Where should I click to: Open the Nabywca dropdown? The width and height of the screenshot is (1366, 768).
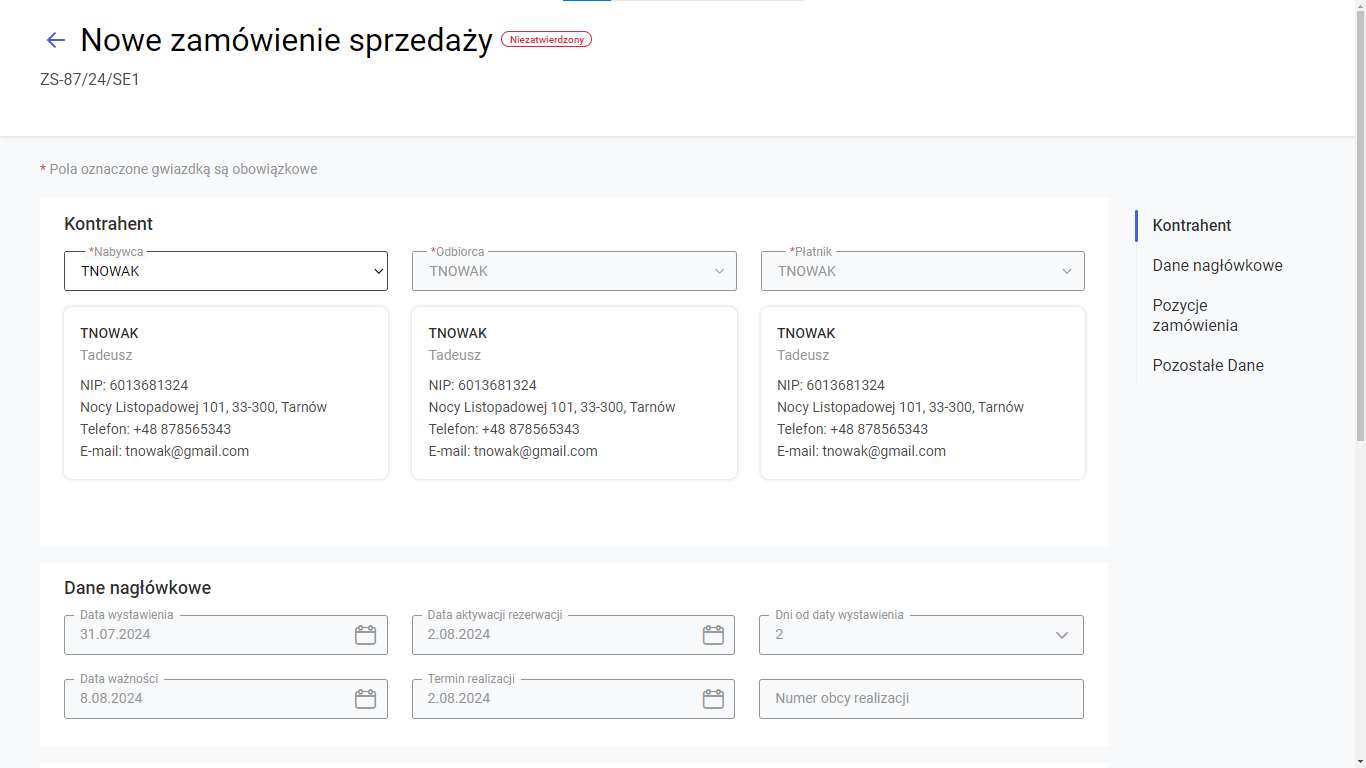coord(226,271)
